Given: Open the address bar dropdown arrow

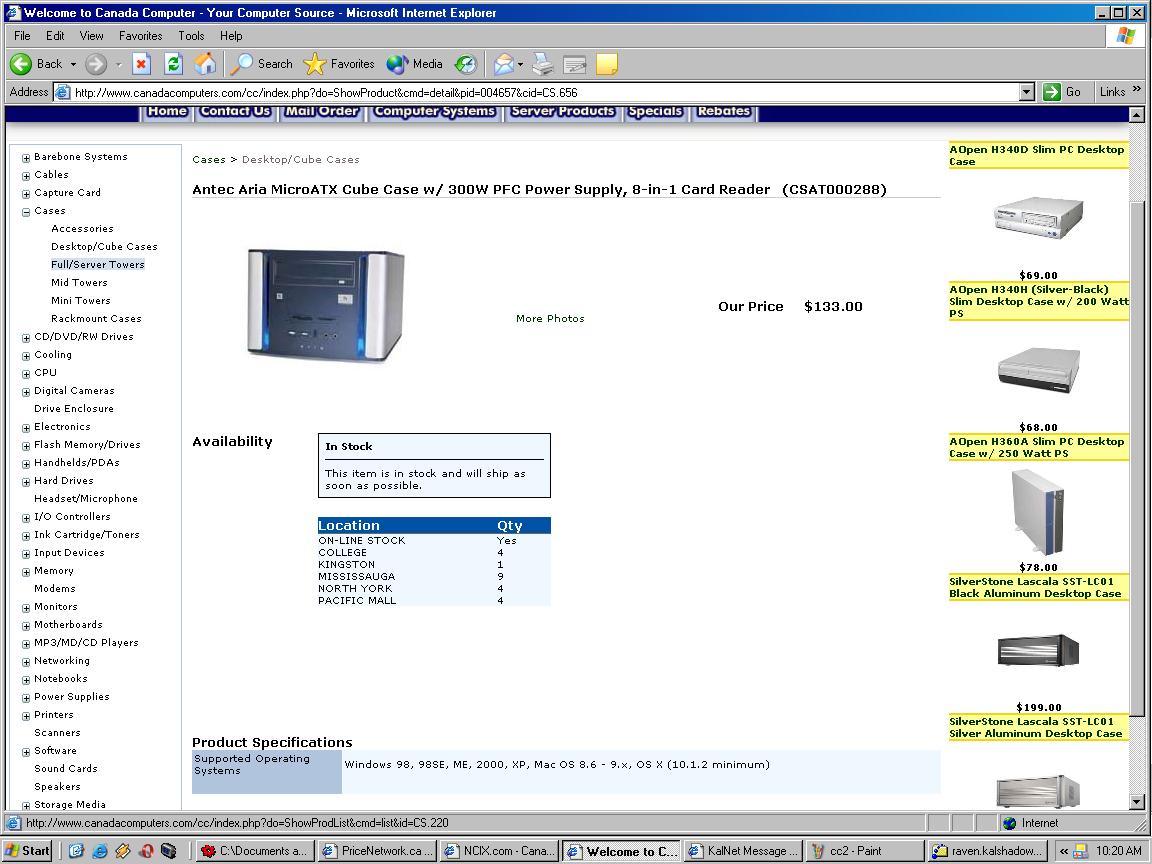Looking at the screenshot, I should point(1027,92).
